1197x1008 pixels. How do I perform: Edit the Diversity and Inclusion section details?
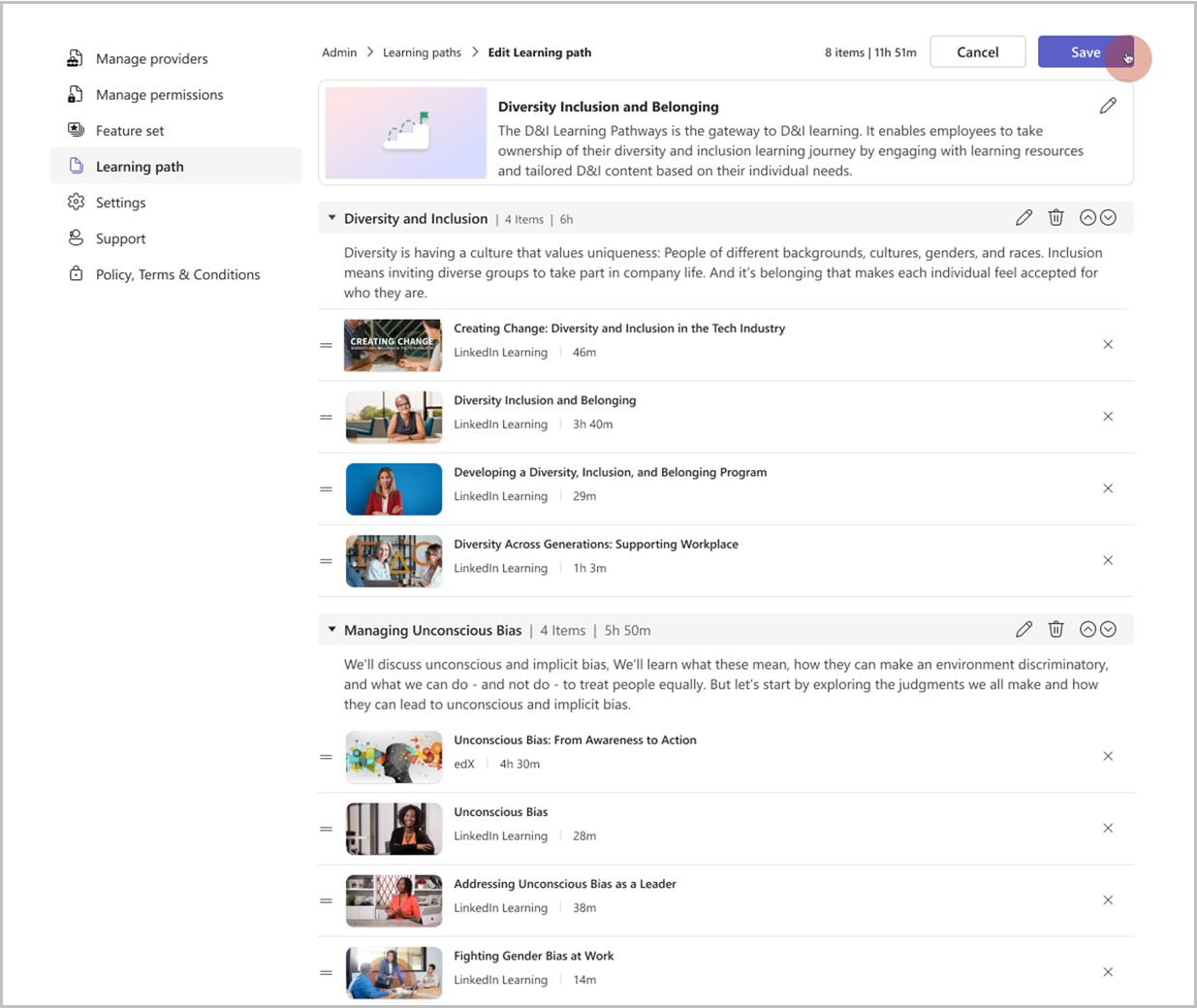1024,217
